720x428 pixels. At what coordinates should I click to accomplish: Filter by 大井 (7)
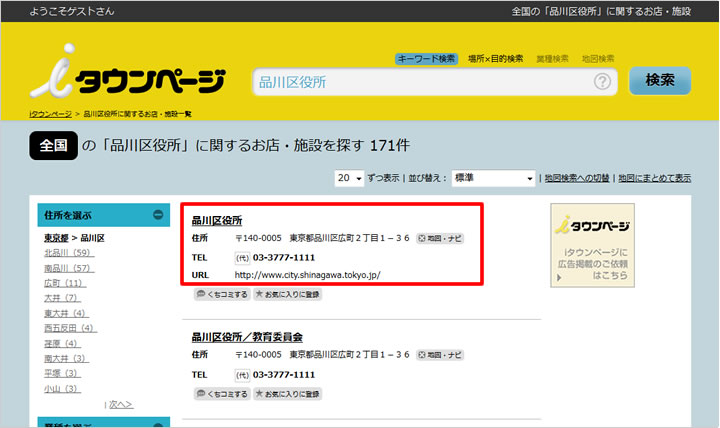62,298
